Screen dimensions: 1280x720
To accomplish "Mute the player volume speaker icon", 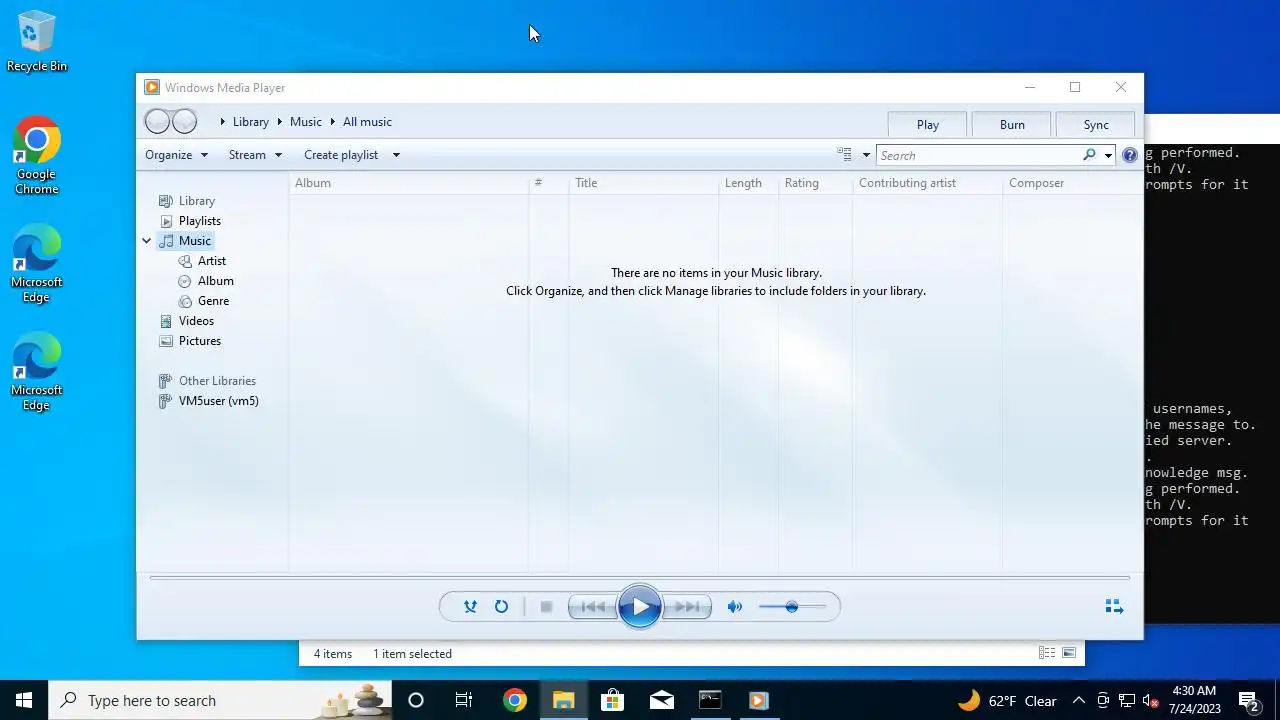I will 735,607.
